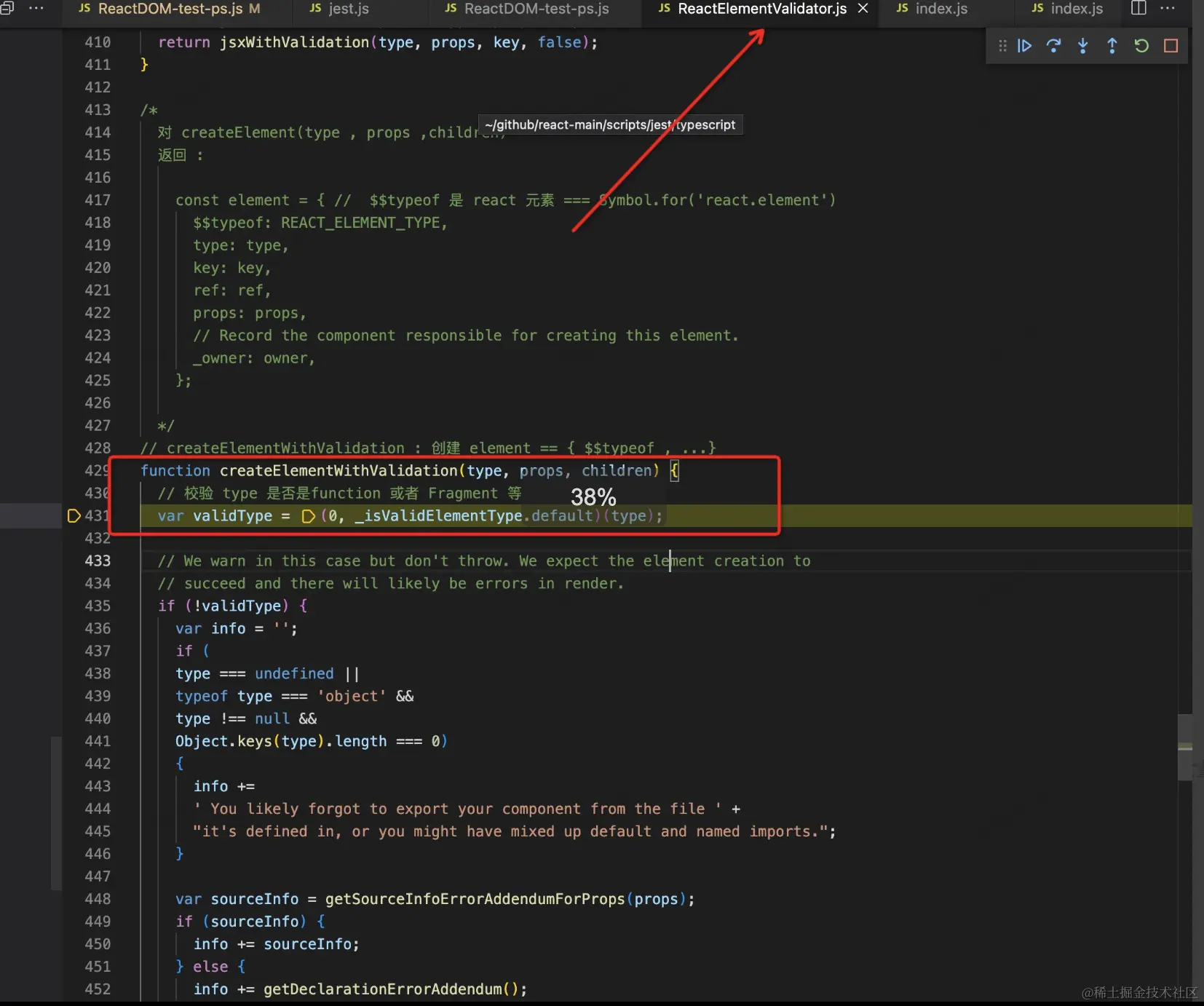Screen dimensions: 1204x1006
Task: Click 'var sourceInfo' on line 448
Action: pos(237,899)
